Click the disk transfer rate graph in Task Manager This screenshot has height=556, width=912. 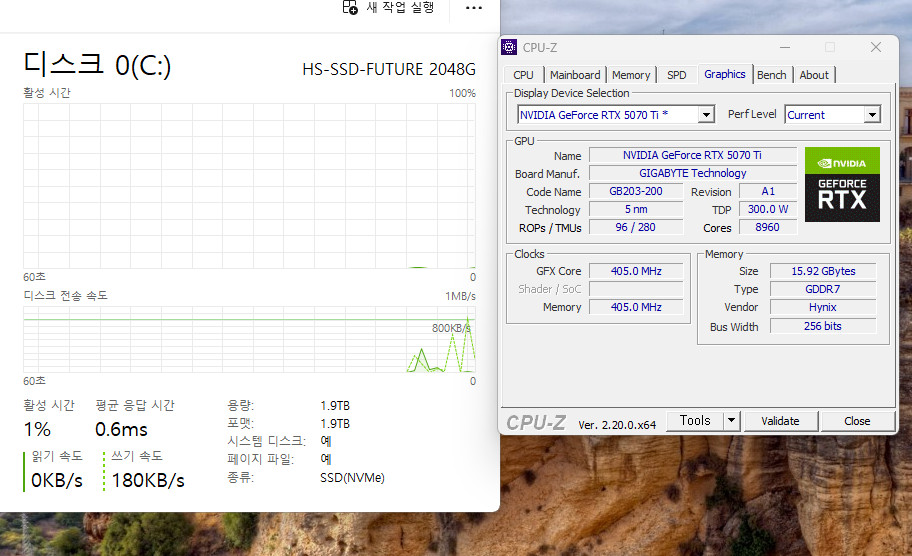coord(249,339)
